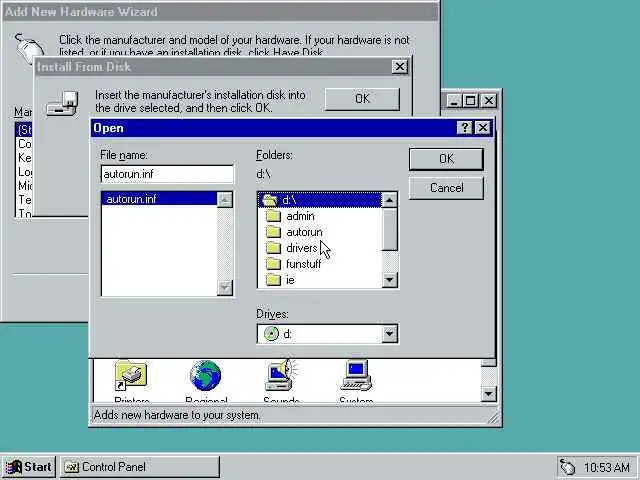Minimize the Control Panel window

pyautogui.click(x=454, y=100)
